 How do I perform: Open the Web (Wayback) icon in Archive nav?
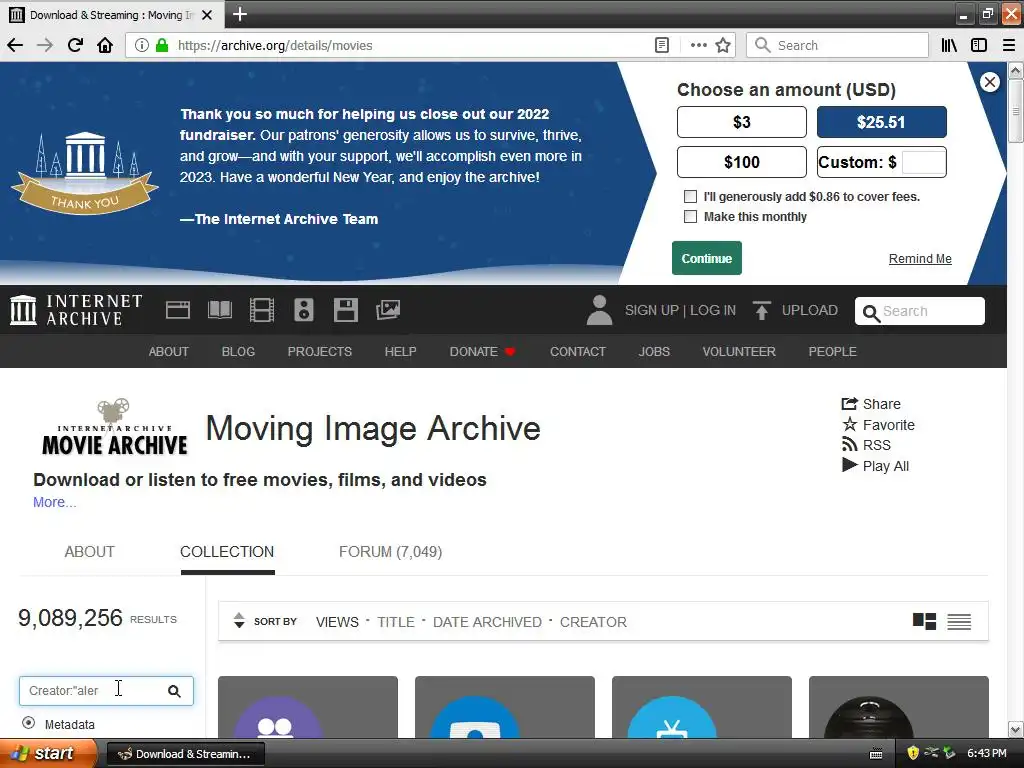coord(178,310)
